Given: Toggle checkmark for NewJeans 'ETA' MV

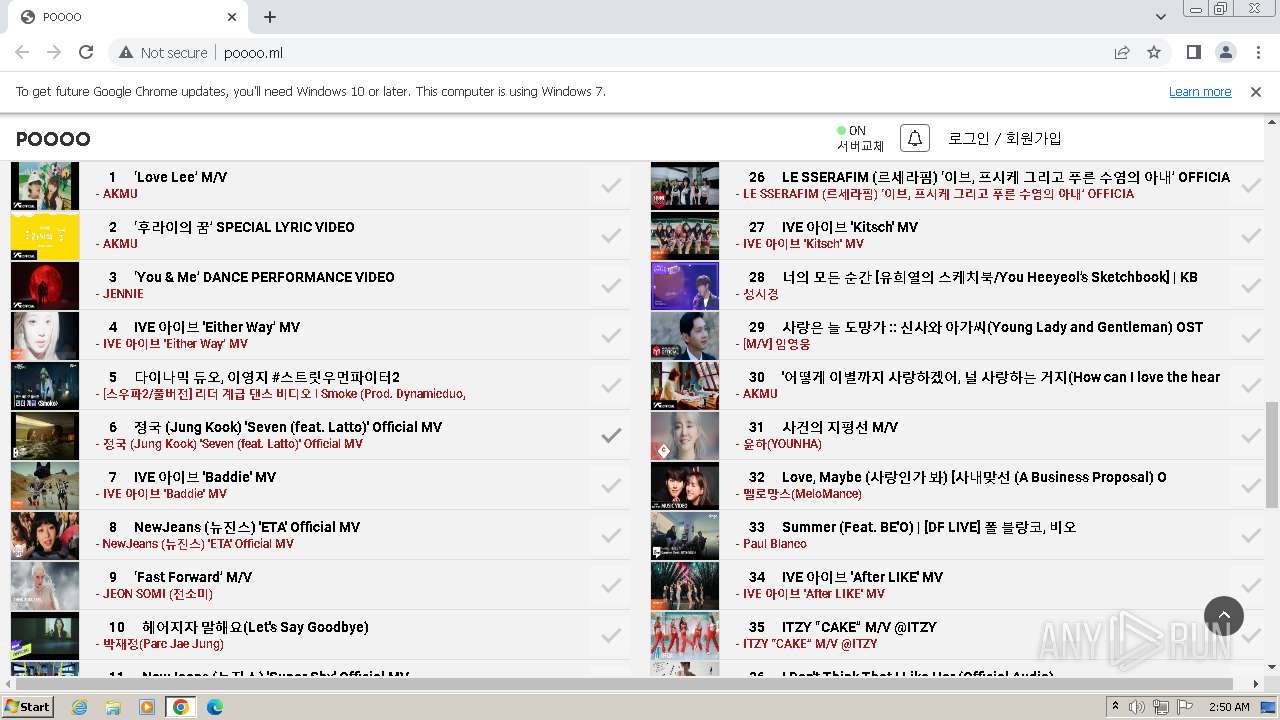Looking at the screenshot, I should tap(611, 535).
